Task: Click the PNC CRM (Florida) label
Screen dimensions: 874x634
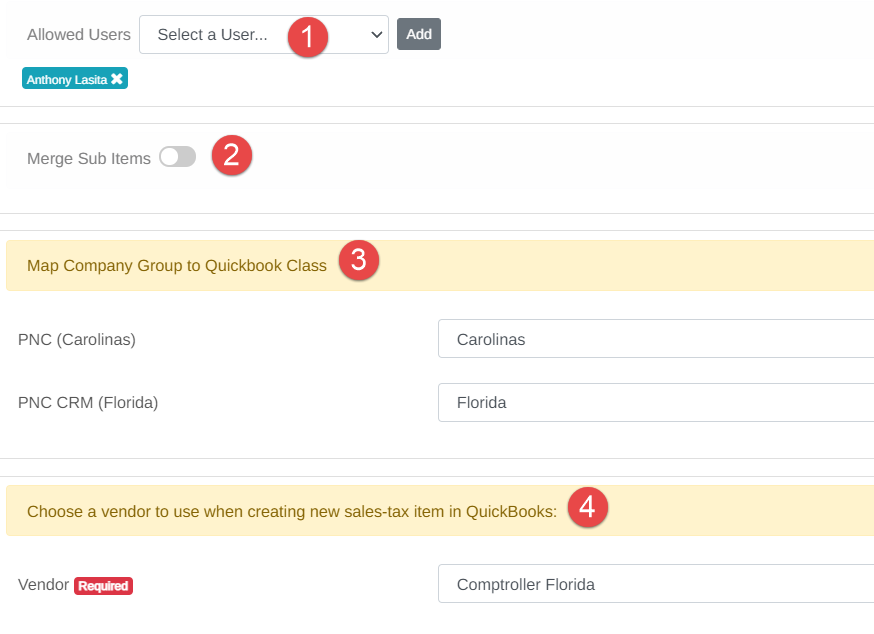Action: point(88,403)
